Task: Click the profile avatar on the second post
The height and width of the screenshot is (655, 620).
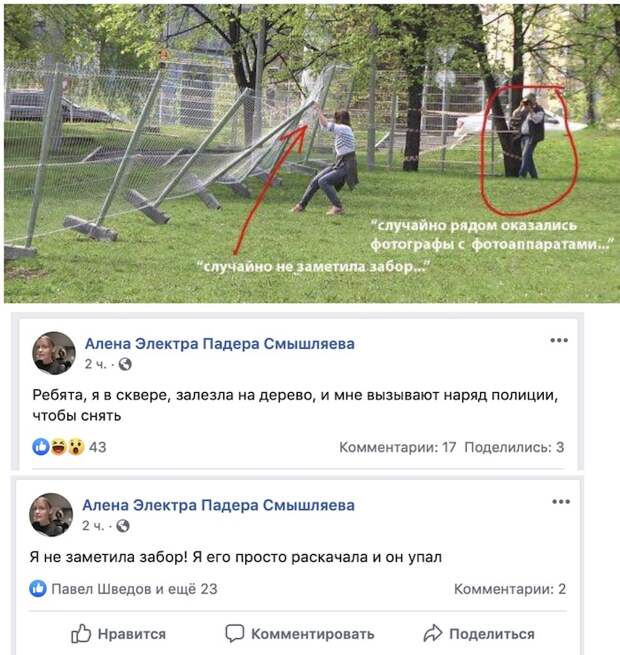Action: click(x=51, y=515)
